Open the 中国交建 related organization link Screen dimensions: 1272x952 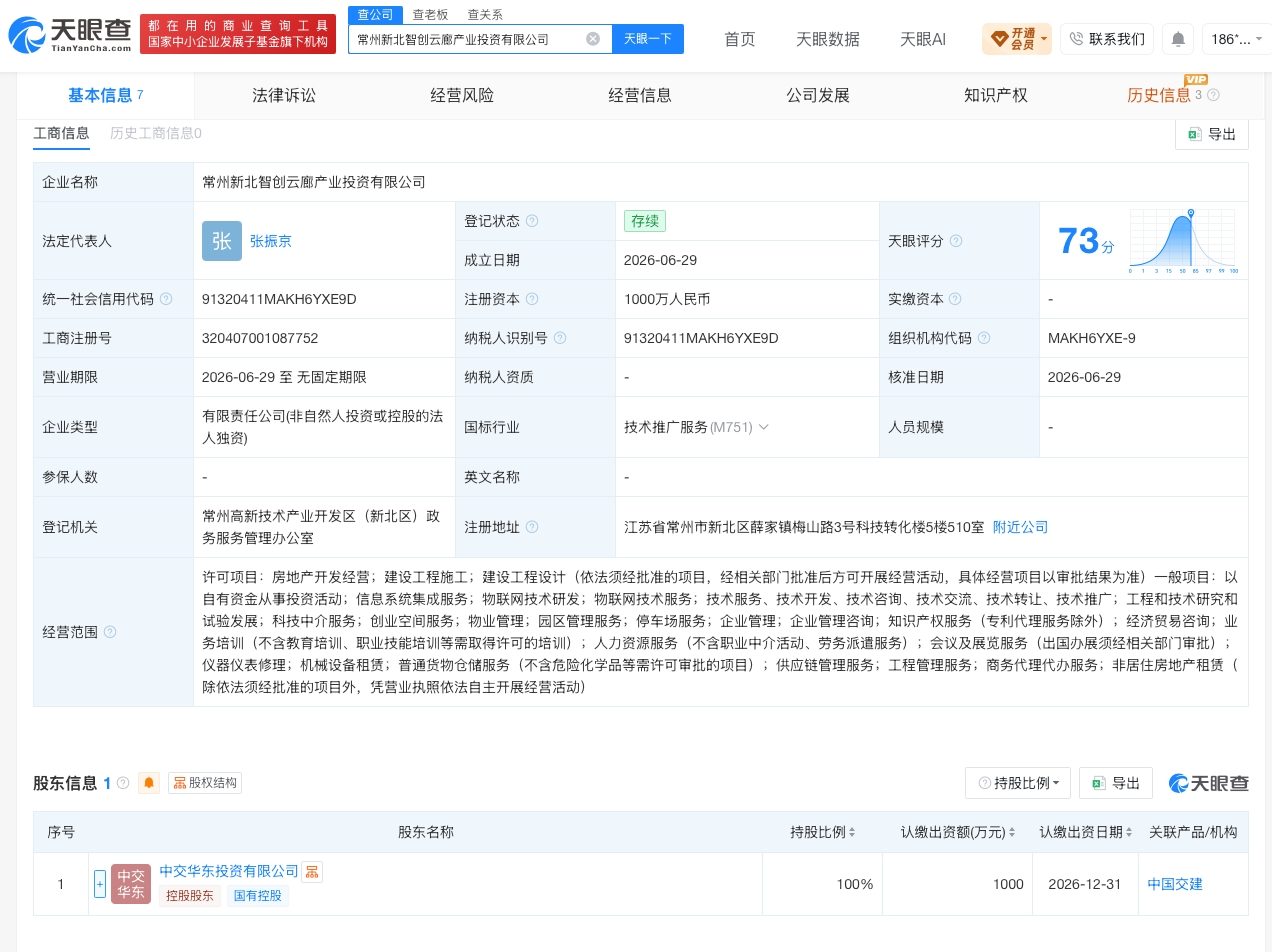(1175, 884)
